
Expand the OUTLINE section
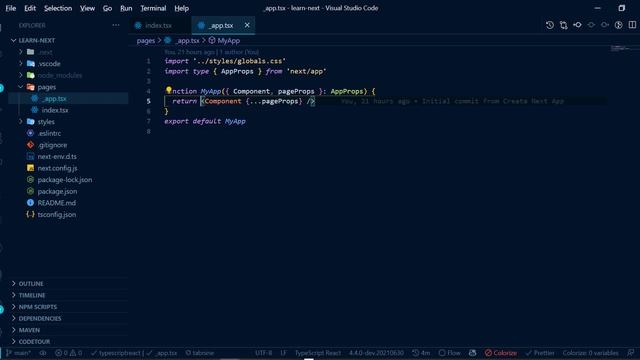click(x=31, y=283)
